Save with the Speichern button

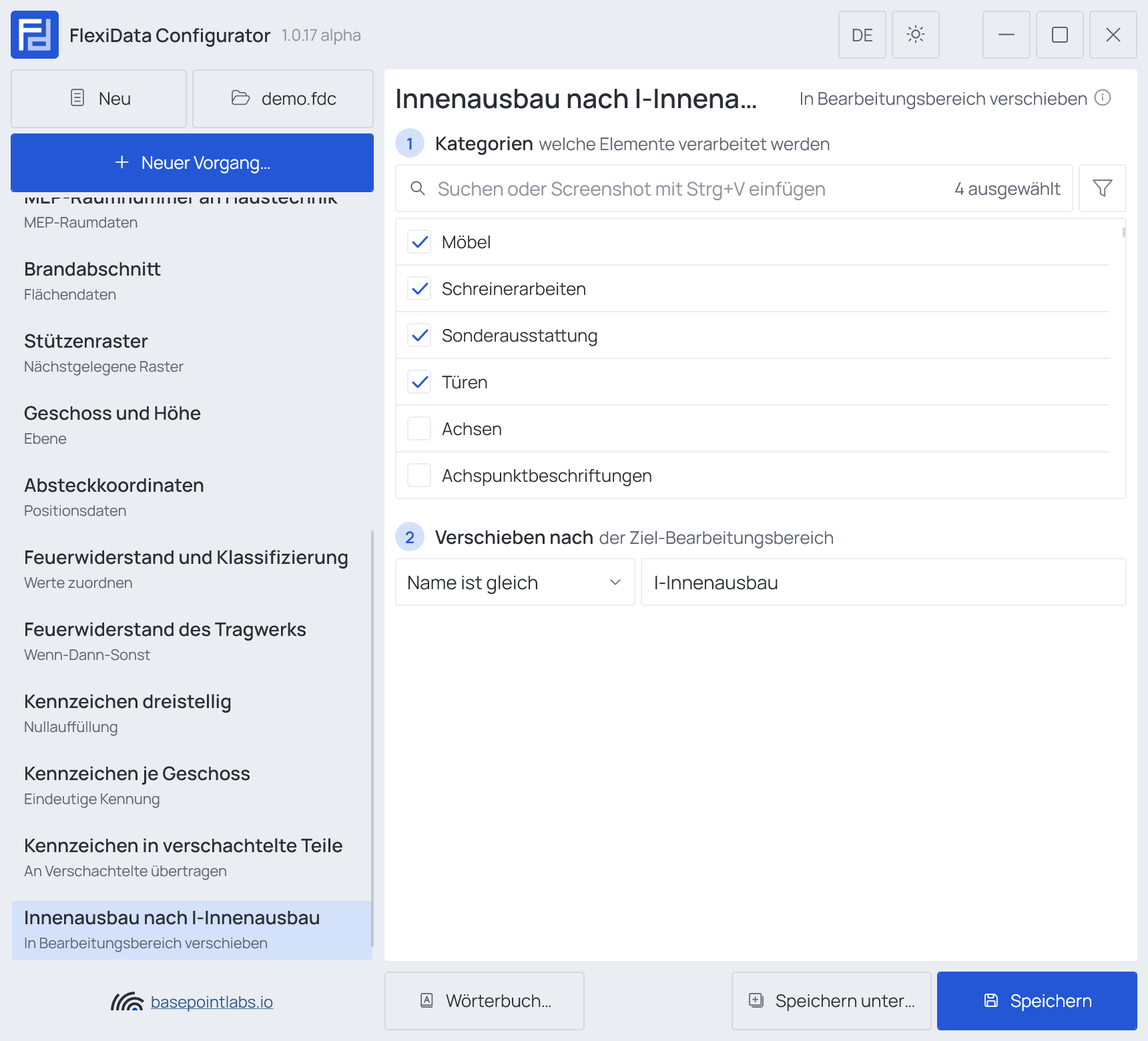1037,1001
